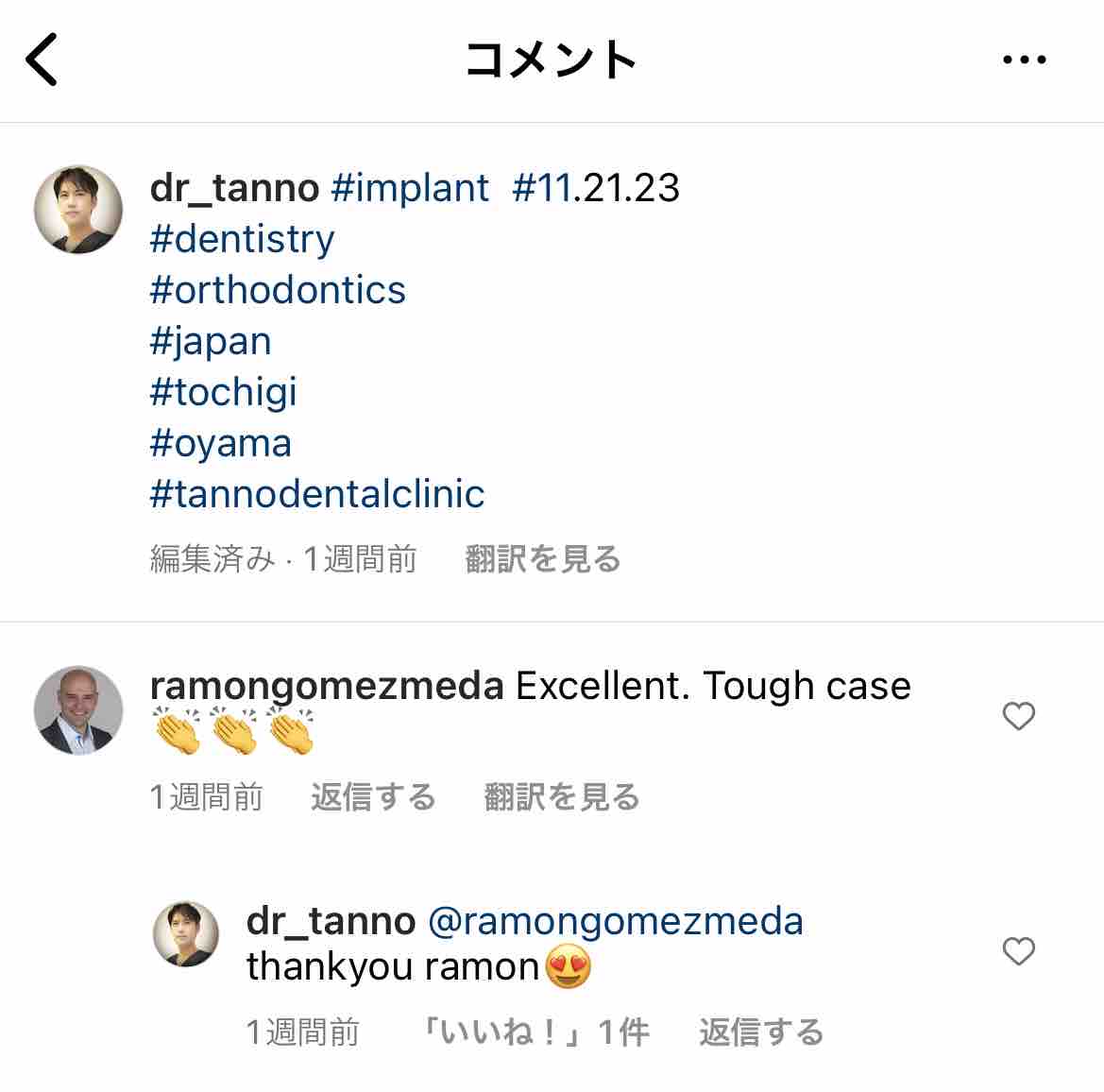
Task: Open the #japan hashtag
Action: click(x=211, y=342)
